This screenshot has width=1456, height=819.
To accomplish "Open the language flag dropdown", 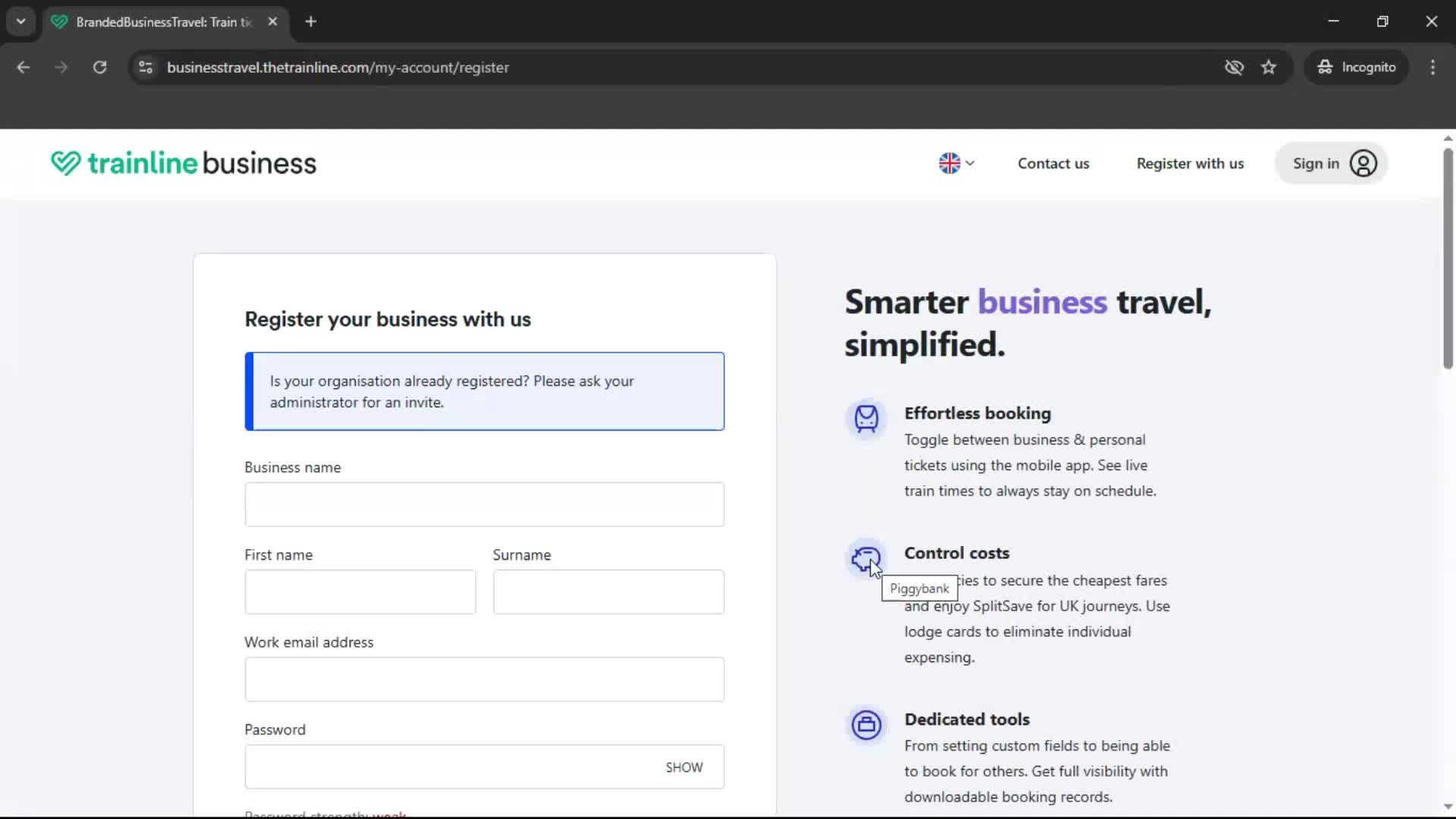I will (x=955, y=164).
